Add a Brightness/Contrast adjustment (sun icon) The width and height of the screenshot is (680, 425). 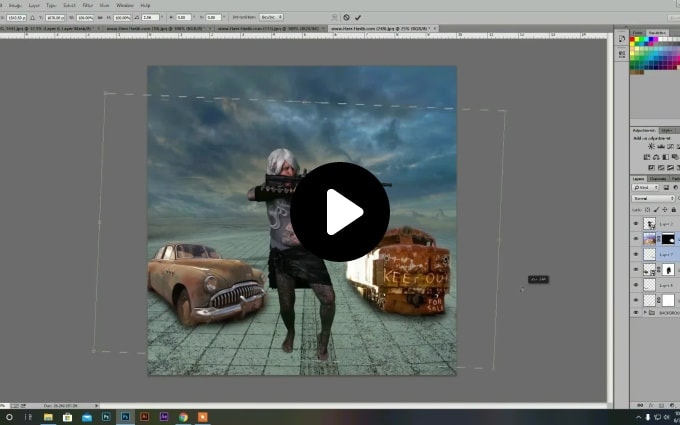[x=651, y=147]
